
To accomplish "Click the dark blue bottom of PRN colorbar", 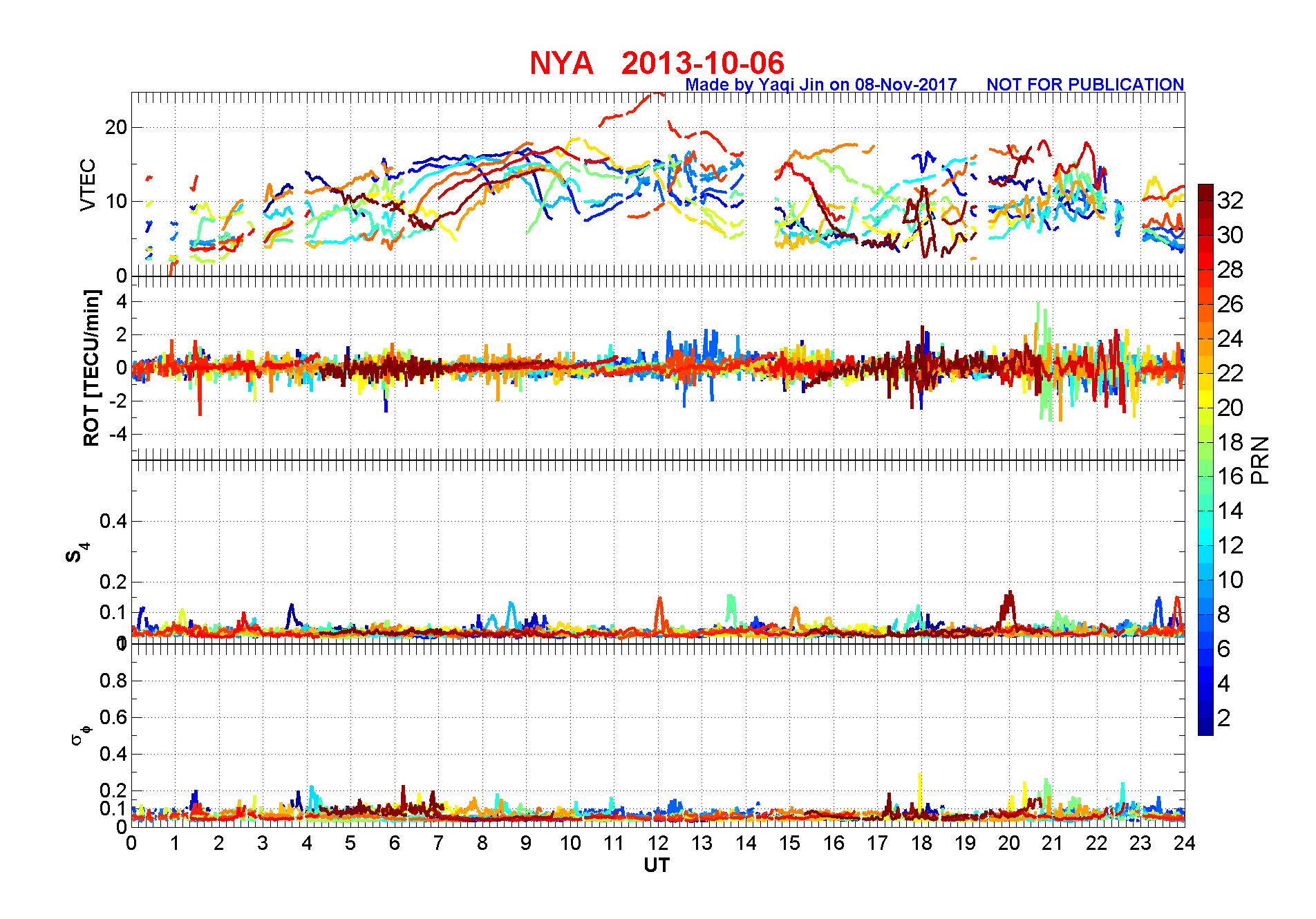I will pos(1205,727).
